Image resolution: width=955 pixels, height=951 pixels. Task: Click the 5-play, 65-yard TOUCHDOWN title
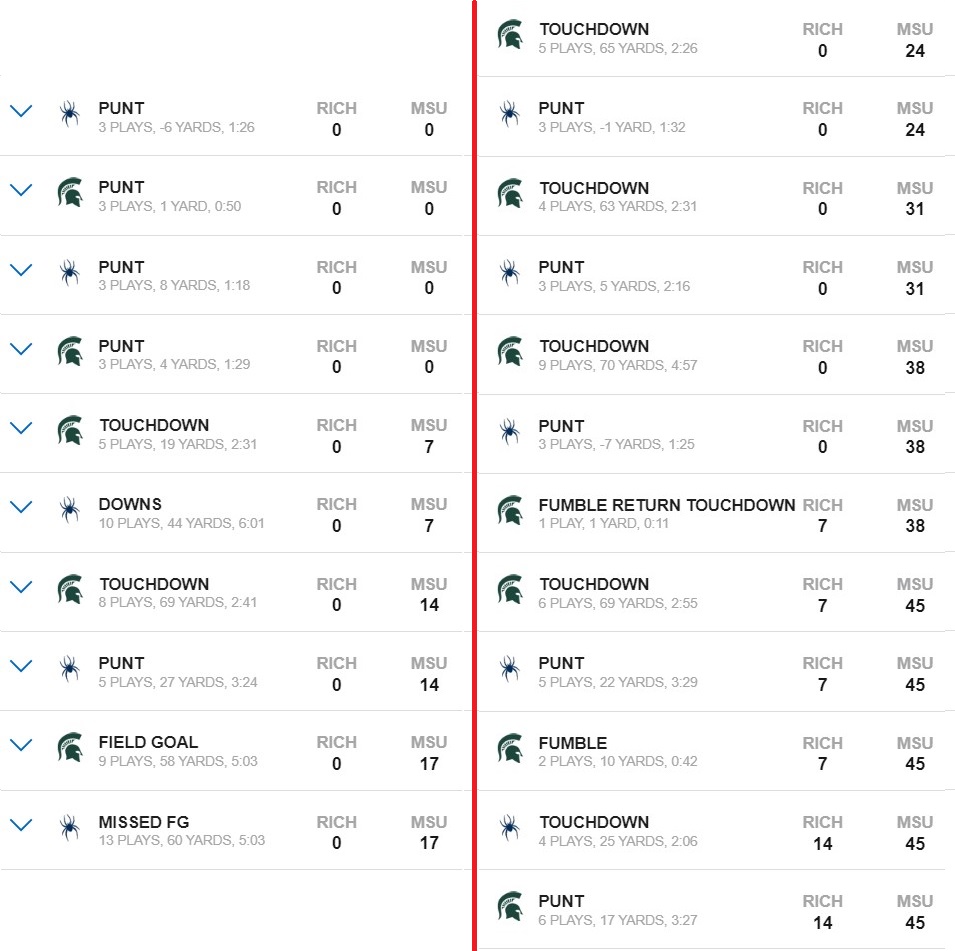pyautogui.click(x=594, y=29)
